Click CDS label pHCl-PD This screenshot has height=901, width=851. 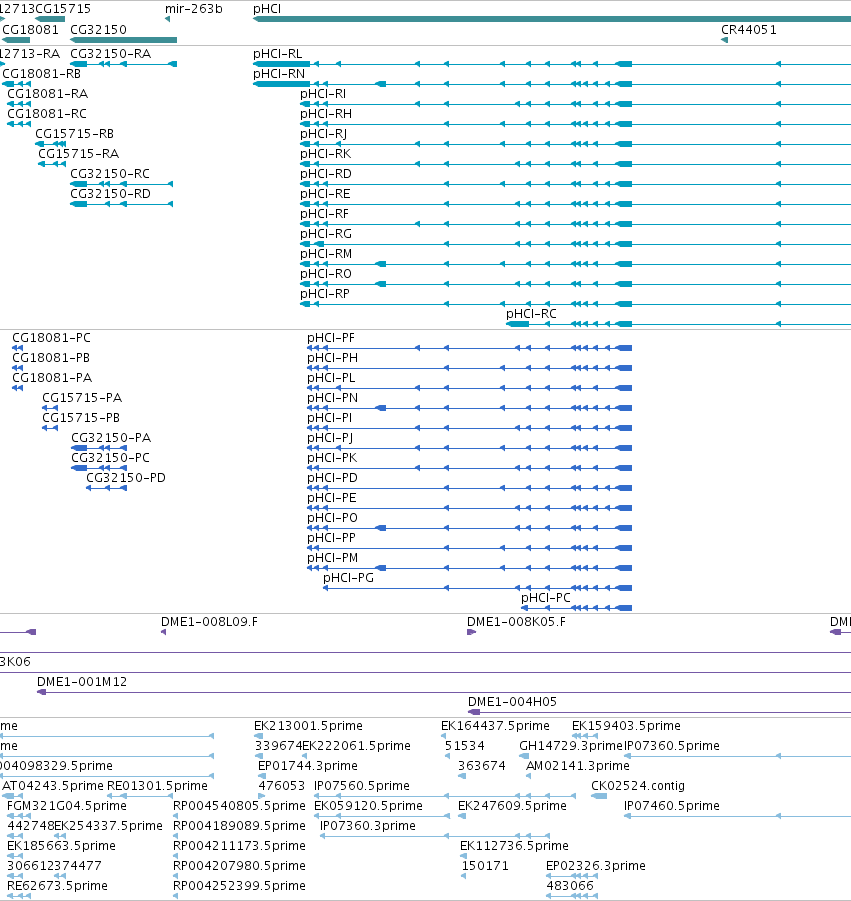click(332, 478)
